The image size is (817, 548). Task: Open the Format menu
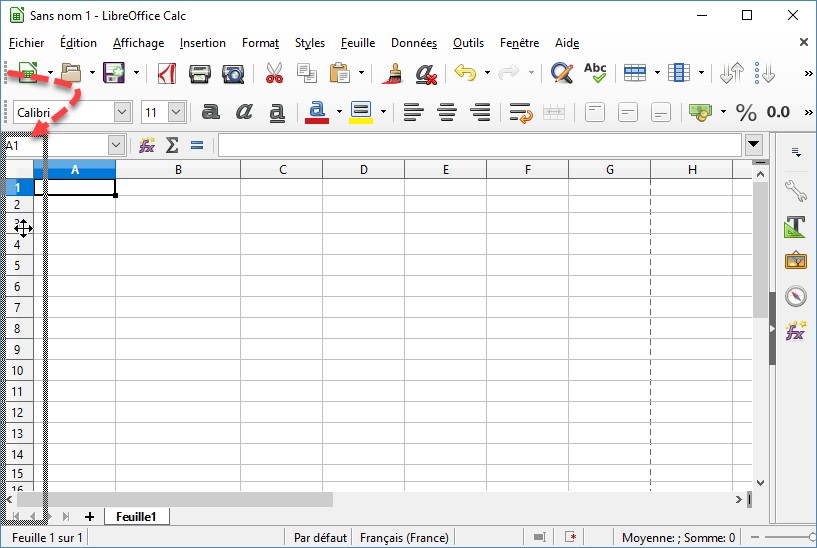[x=260, y=43]
